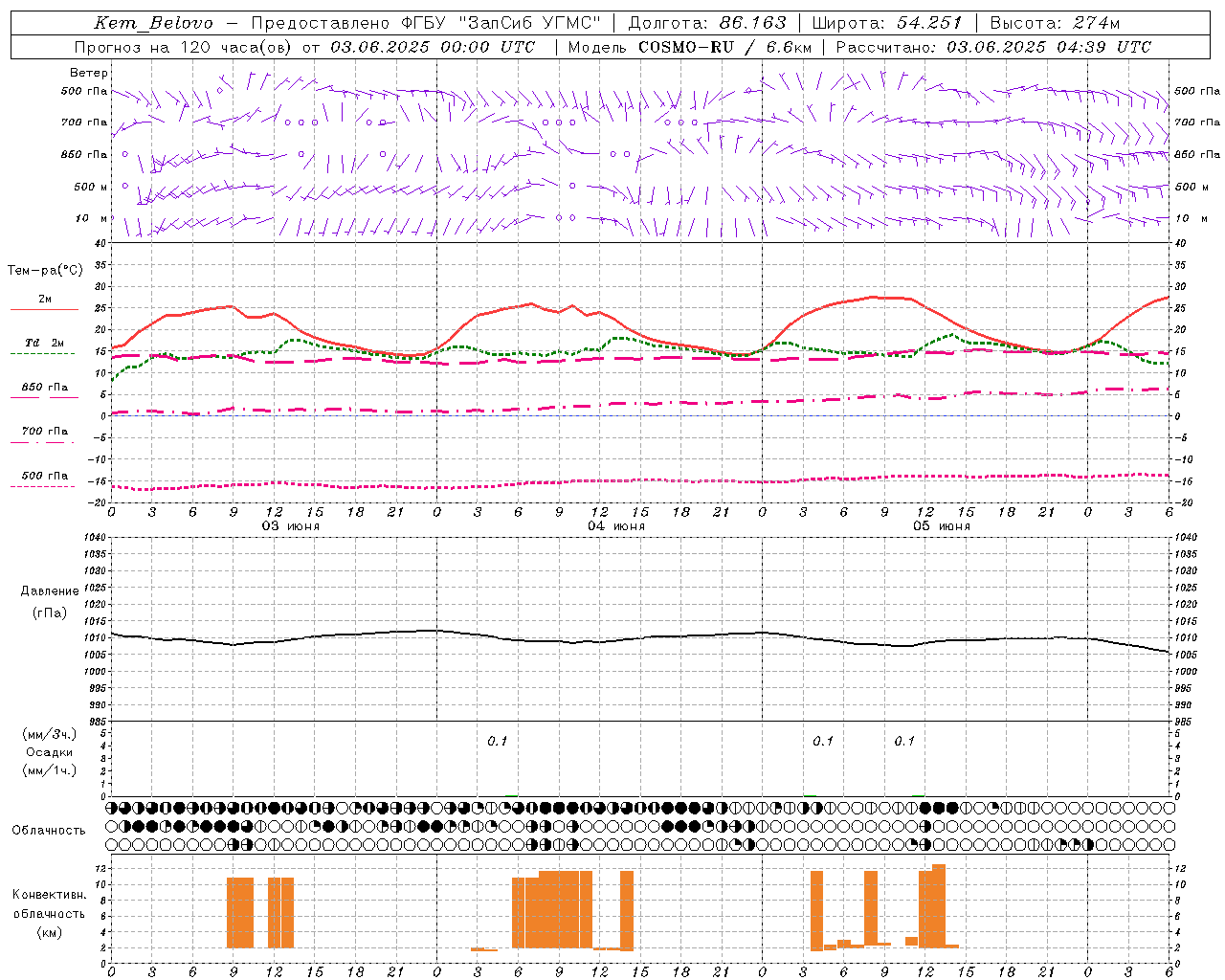Image resolution: width=1225 pixels, height=980 pixels.
Task: Click the '(км)' unit under convective cloudiness
Action: coord(50,932)
